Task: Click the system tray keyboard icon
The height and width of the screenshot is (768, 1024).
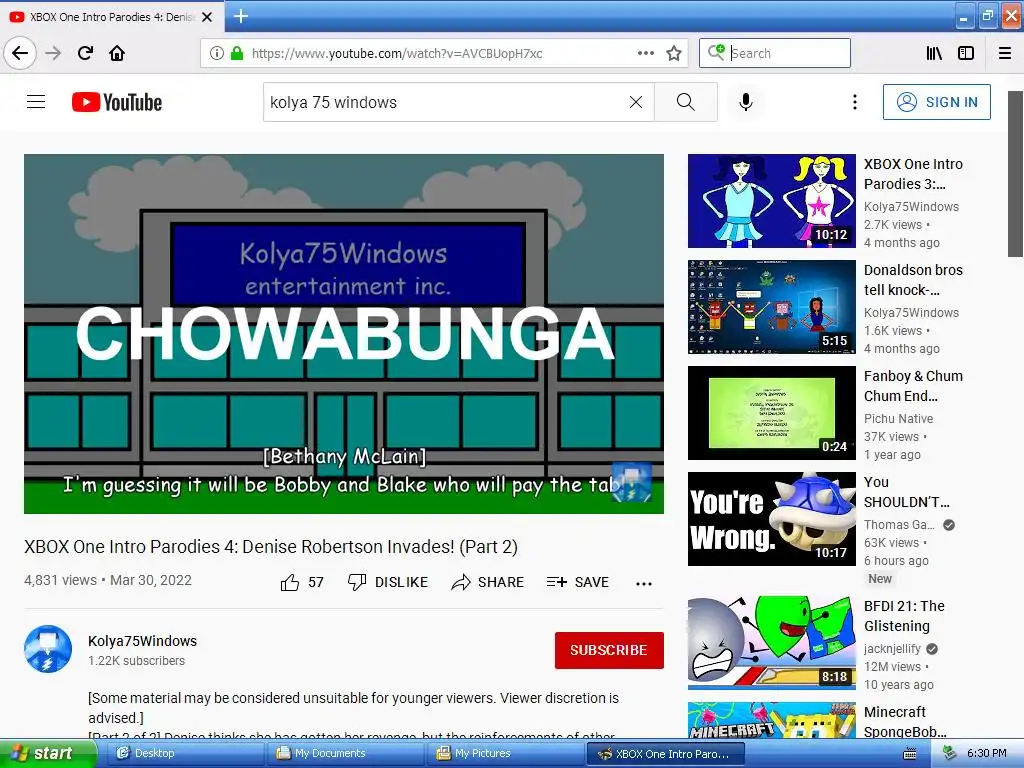Action: click(909, 754)
